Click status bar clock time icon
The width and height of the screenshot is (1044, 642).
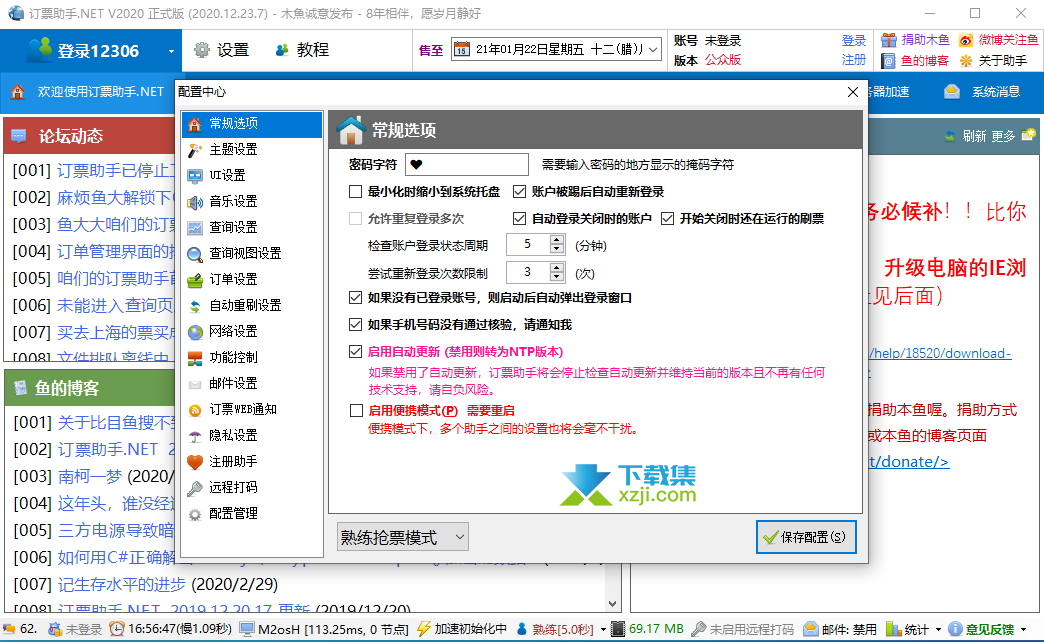[x=117, y=629]
